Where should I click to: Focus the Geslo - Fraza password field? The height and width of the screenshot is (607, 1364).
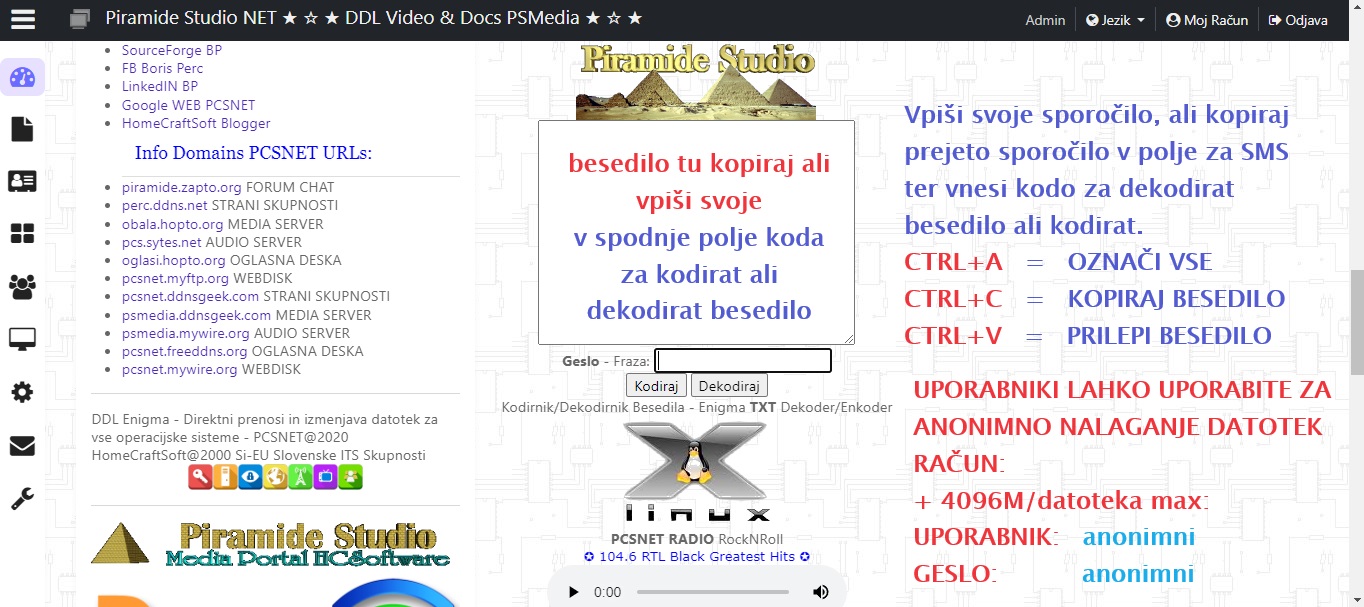click(x=743, y=360)
